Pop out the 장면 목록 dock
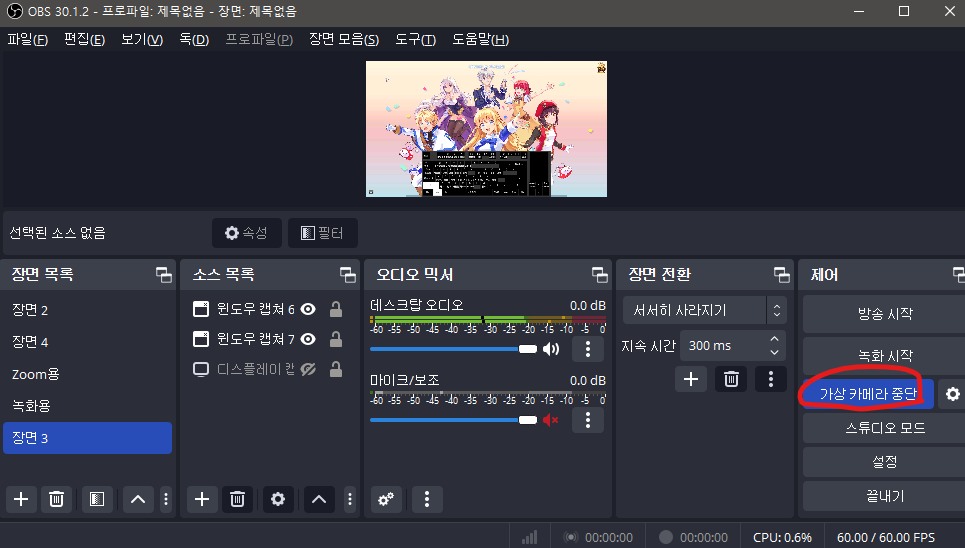965x548 pixels. (164, 275)
